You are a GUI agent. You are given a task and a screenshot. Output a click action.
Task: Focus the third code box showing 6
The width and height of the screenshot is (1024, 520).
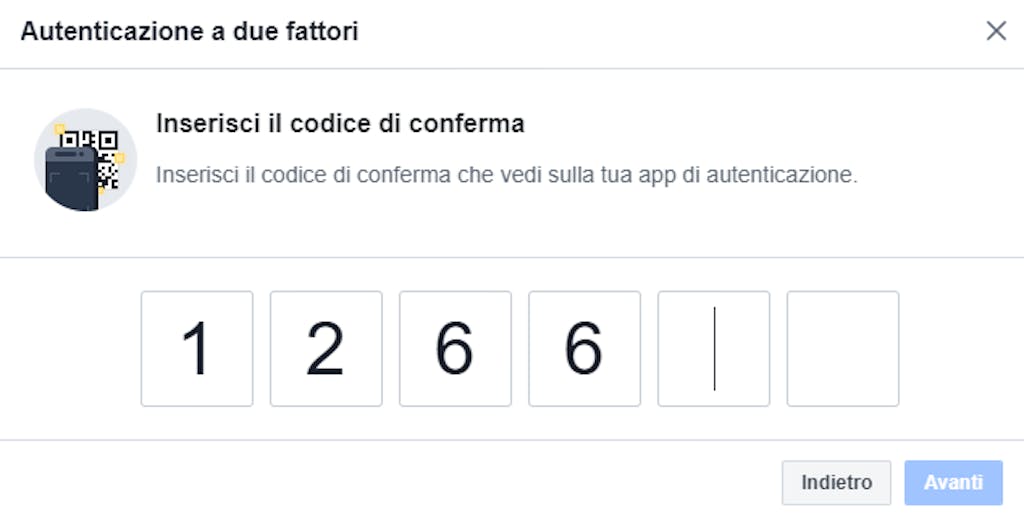click(x=455, y=349)
